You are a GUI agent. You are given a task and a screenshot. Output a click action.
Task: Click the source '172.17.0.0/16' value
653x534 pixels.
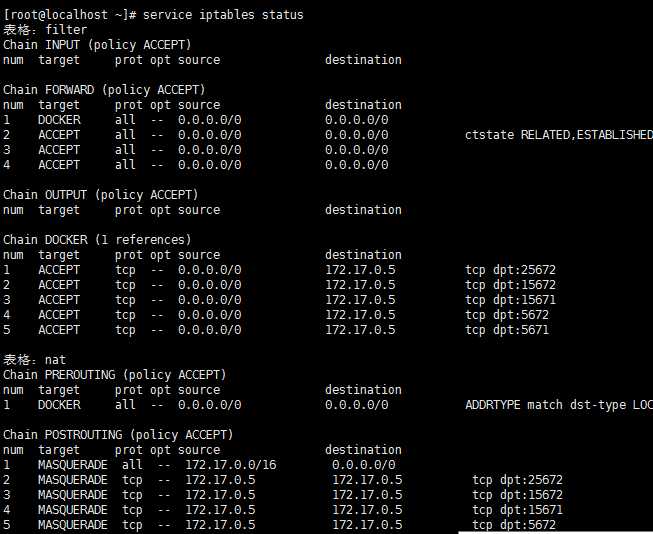231,464
